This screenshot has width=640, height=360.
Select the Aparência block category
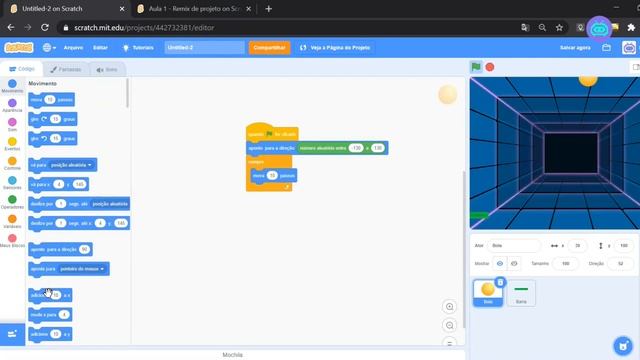coord(12,105)
